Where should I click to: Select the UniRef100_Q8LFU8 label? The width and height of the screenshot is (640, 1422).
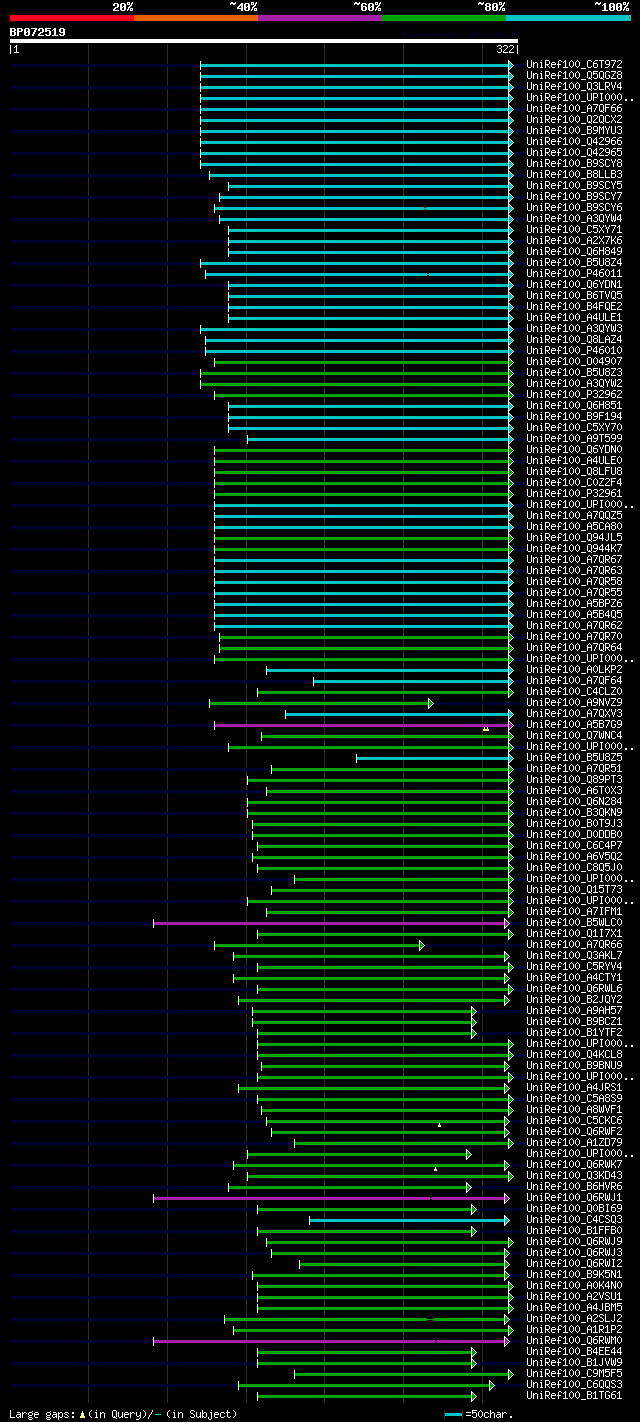pos(574,471)
